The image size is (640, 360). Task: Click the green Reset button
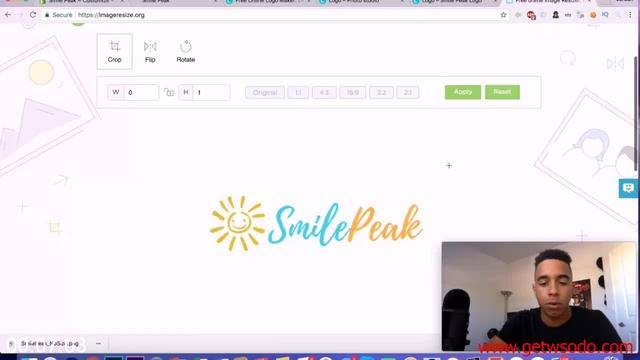[502, 92]
